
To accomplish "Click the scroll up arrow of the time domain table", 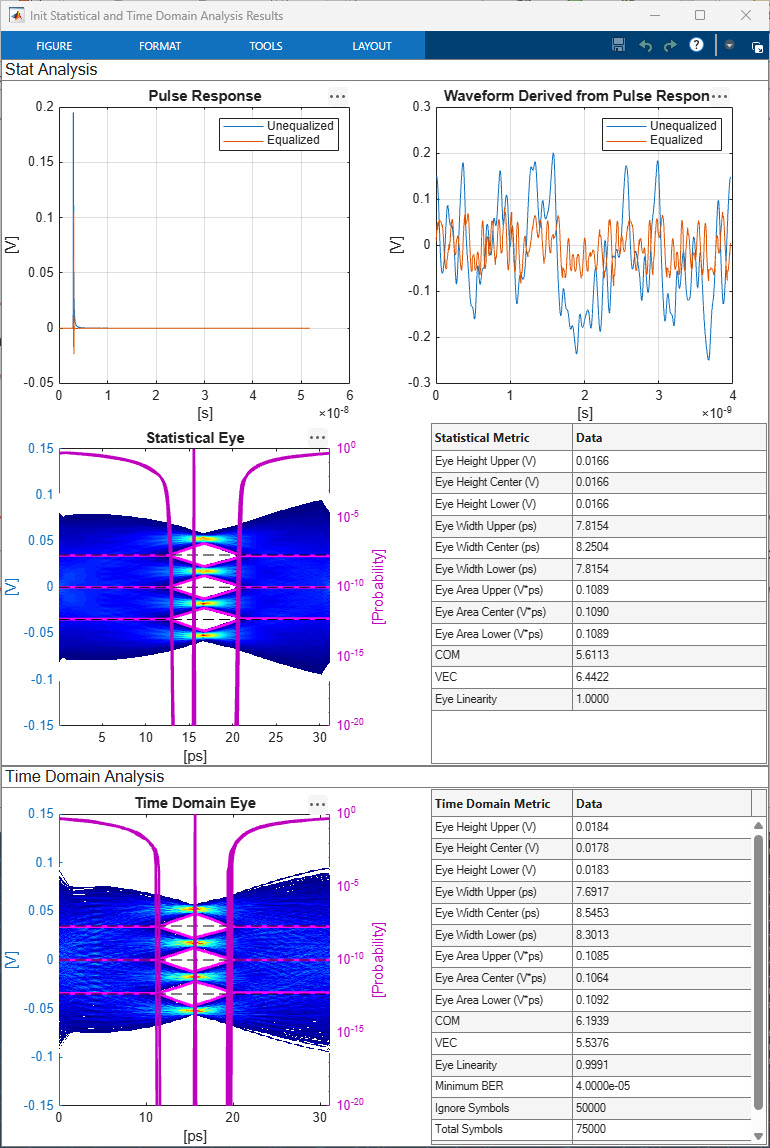I will click(760, 824).
